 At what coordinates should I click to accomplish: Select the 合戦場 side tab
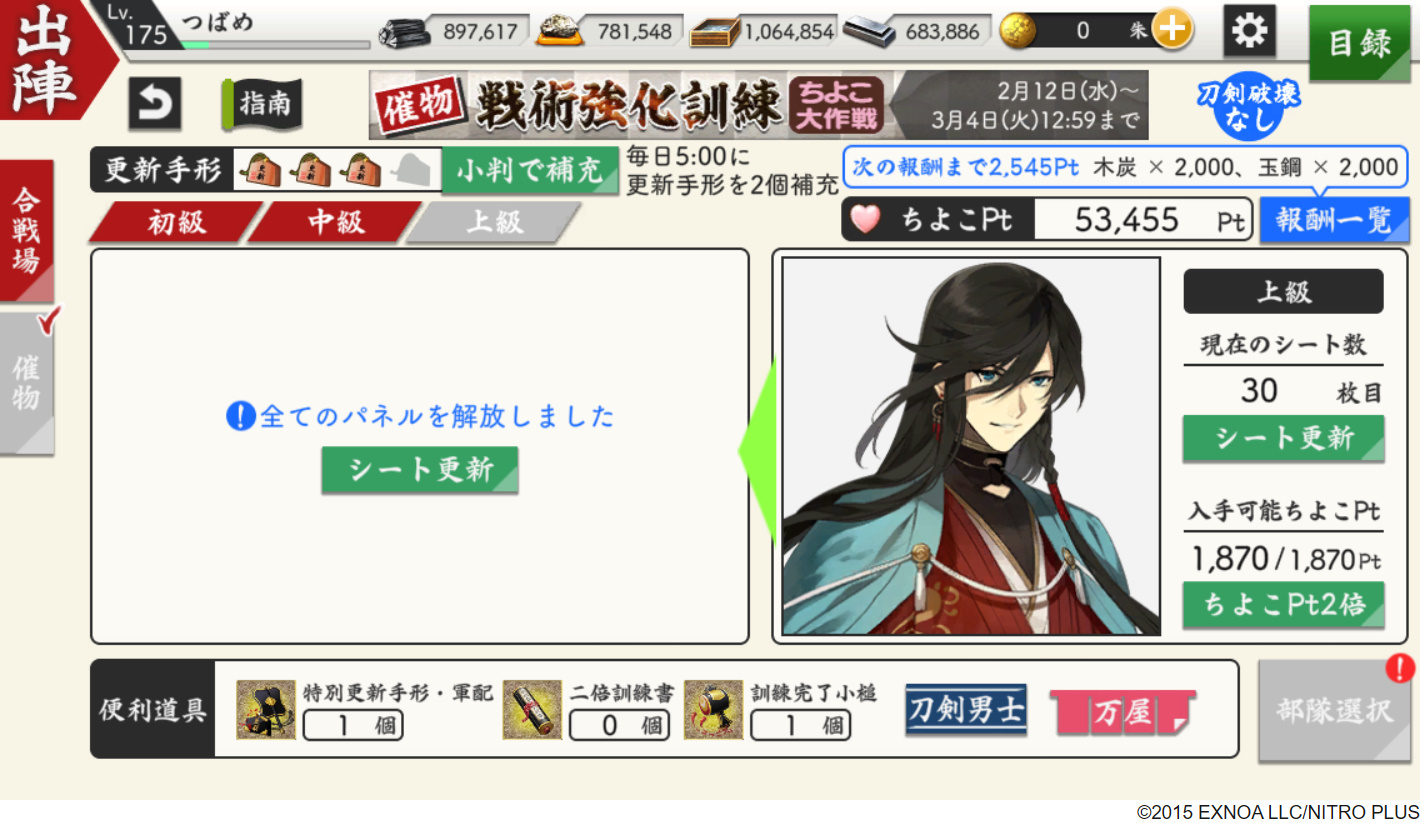[x=27, y=231]
